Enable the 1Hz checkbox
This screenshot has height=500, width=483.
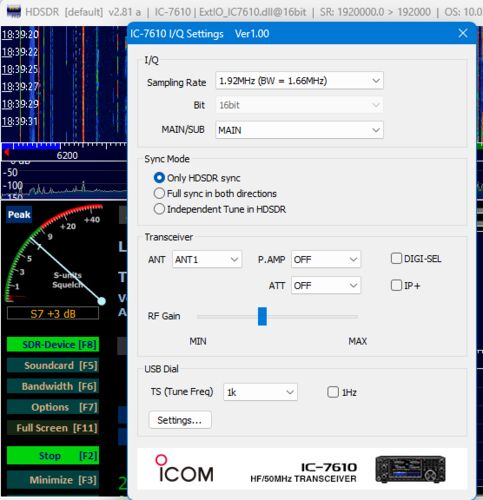333,392
